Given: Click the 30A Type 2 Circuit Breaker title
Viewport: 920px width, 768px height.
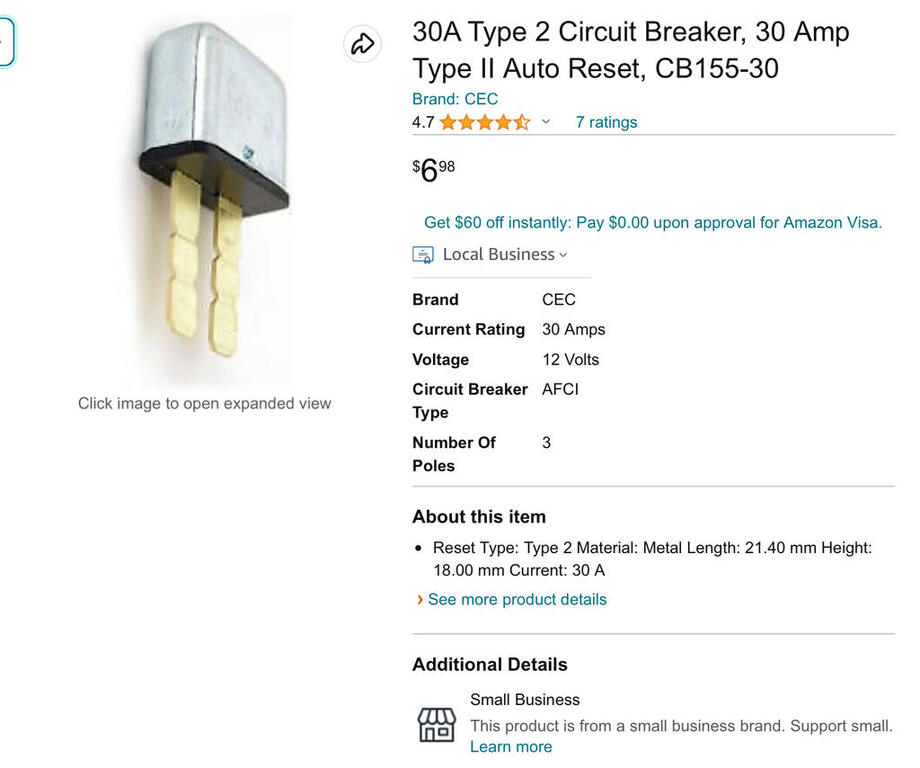Looking at the screenshot, I should click(x=630, y=50).
